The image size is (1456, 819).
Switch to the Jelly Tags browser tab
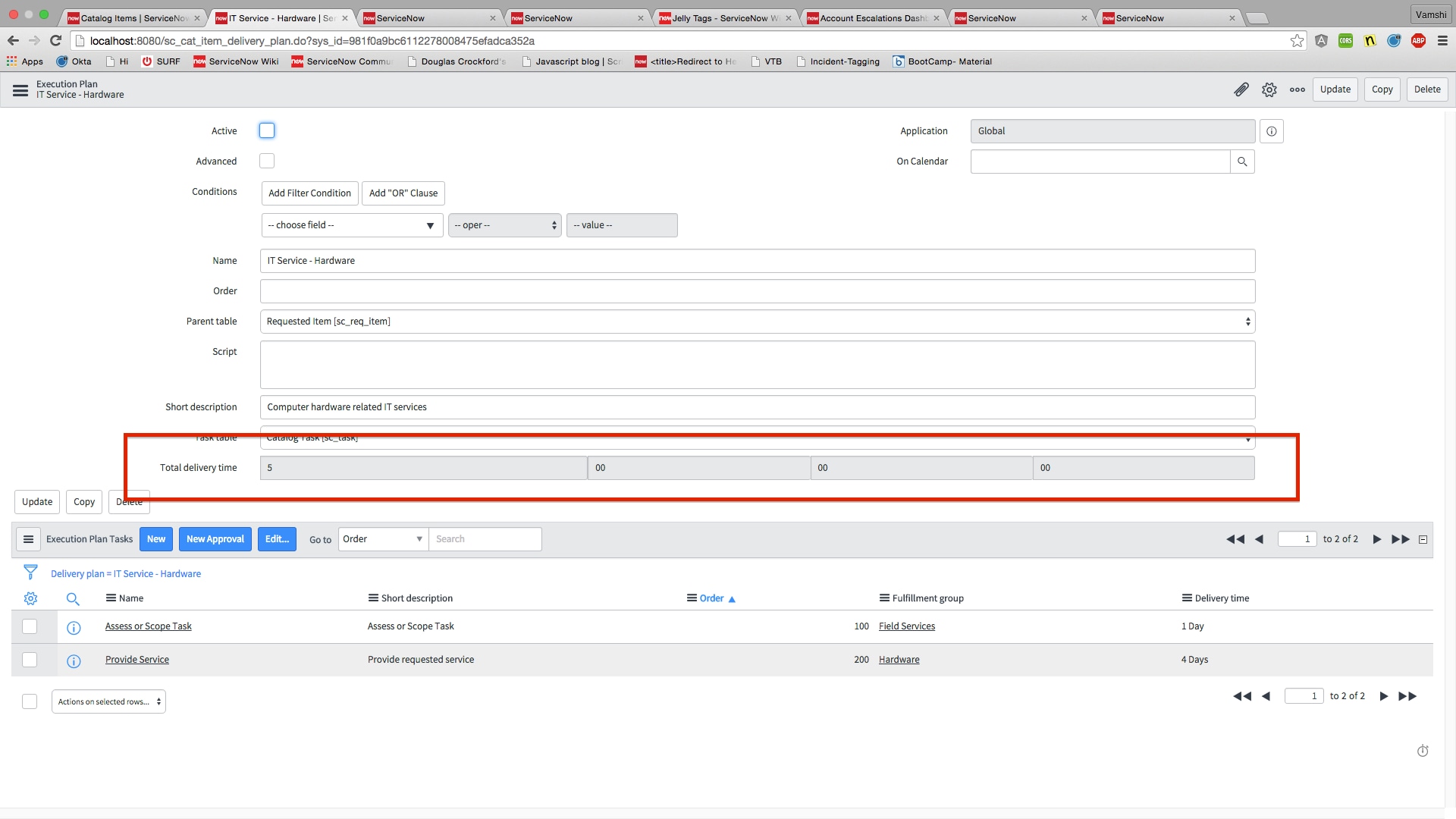click(720, 17)
